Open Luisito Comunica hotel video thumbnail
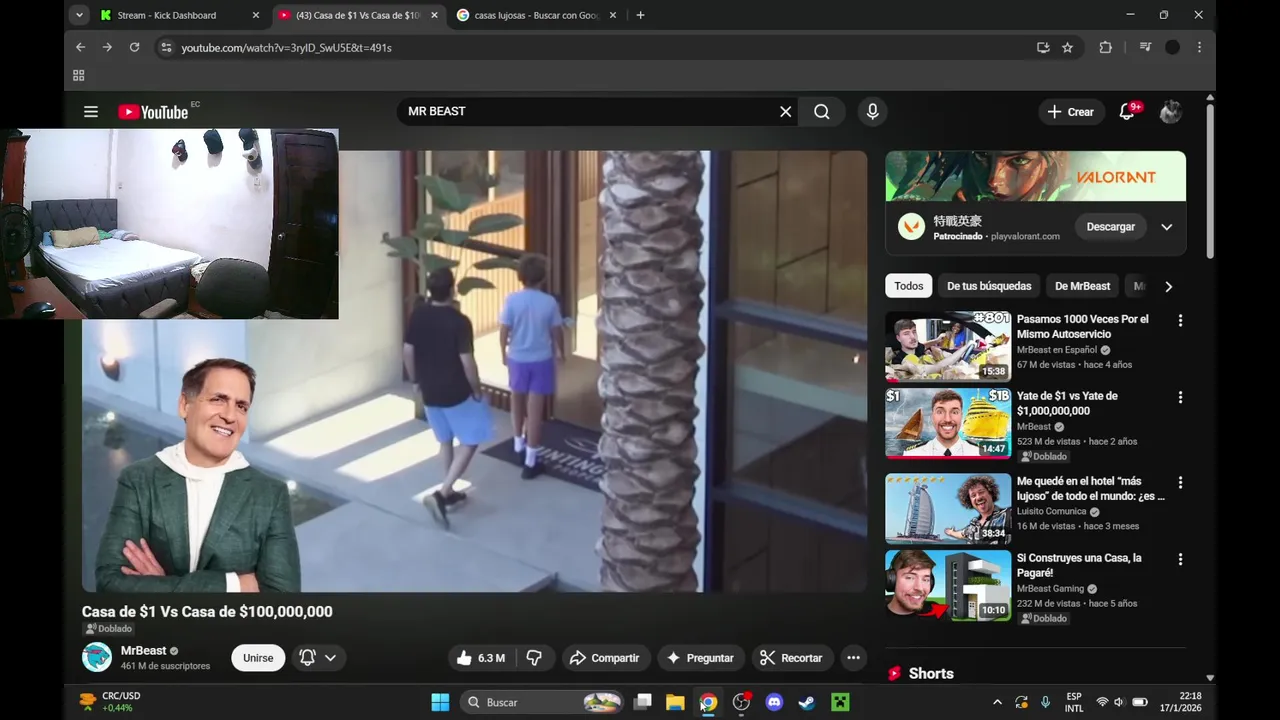The height and width of the screenshot is (720, 1280). (948, 508)
